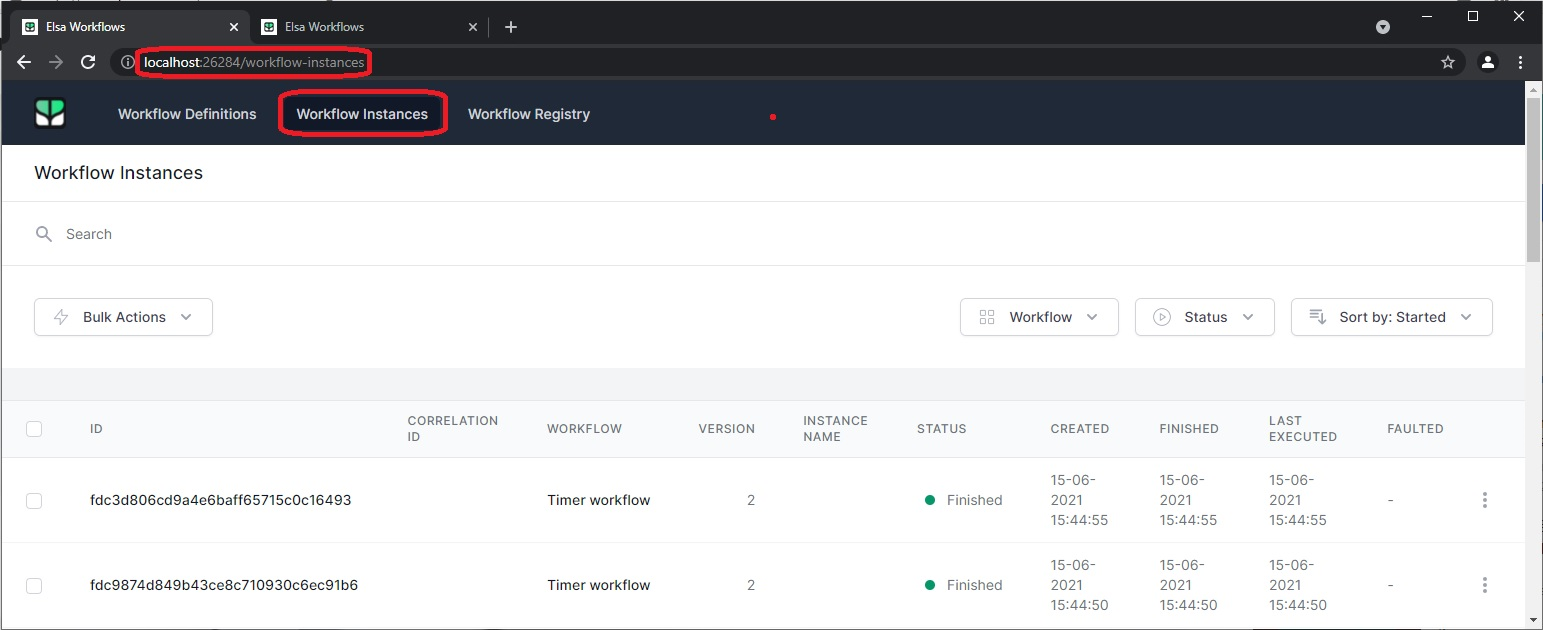The width and height of the screenshot is (1543, 630).
Task: Open the Bulk Actions dropdown
Action: [123, 317]
